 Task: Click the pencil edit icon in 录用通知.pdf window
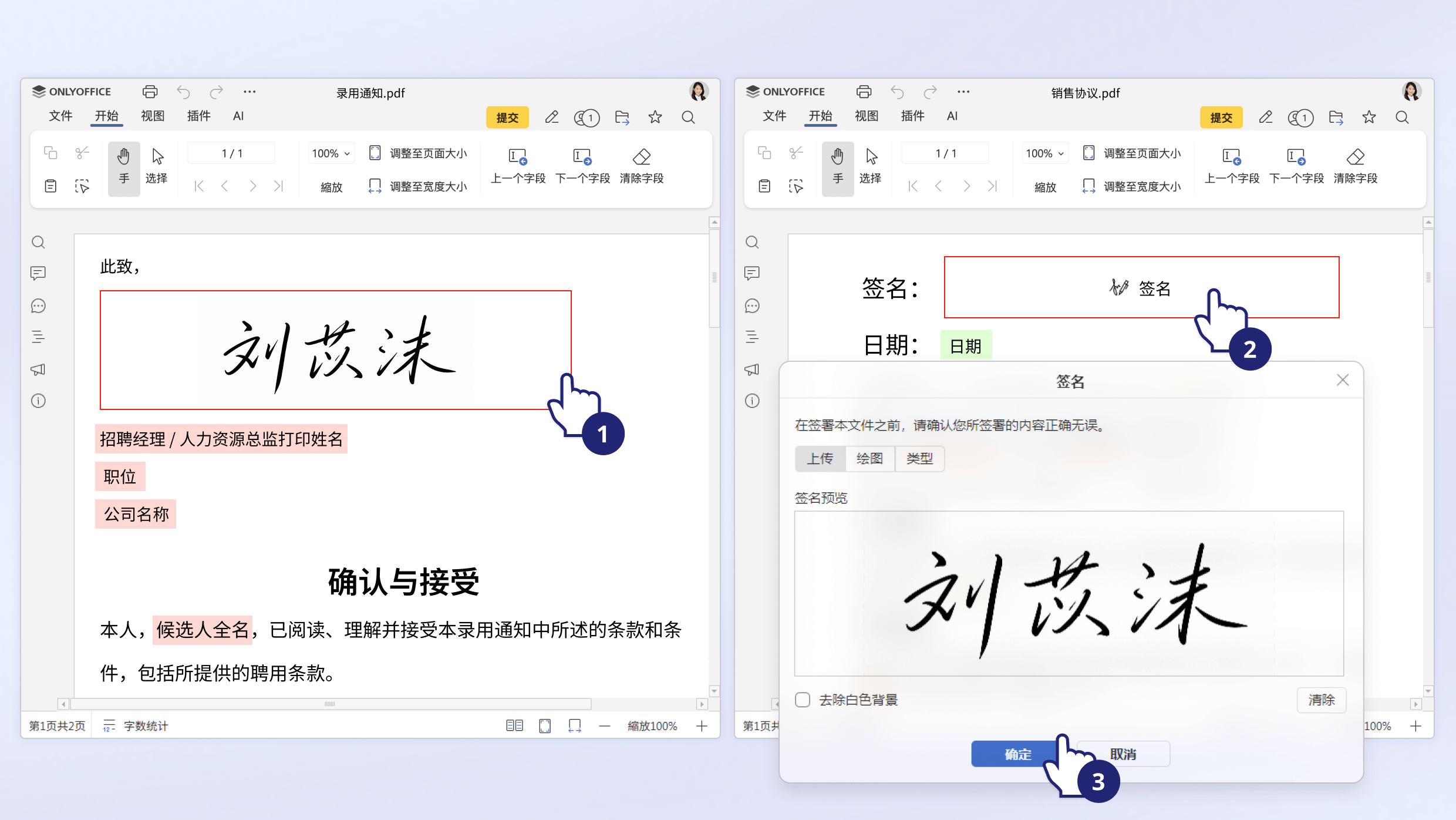551,117
